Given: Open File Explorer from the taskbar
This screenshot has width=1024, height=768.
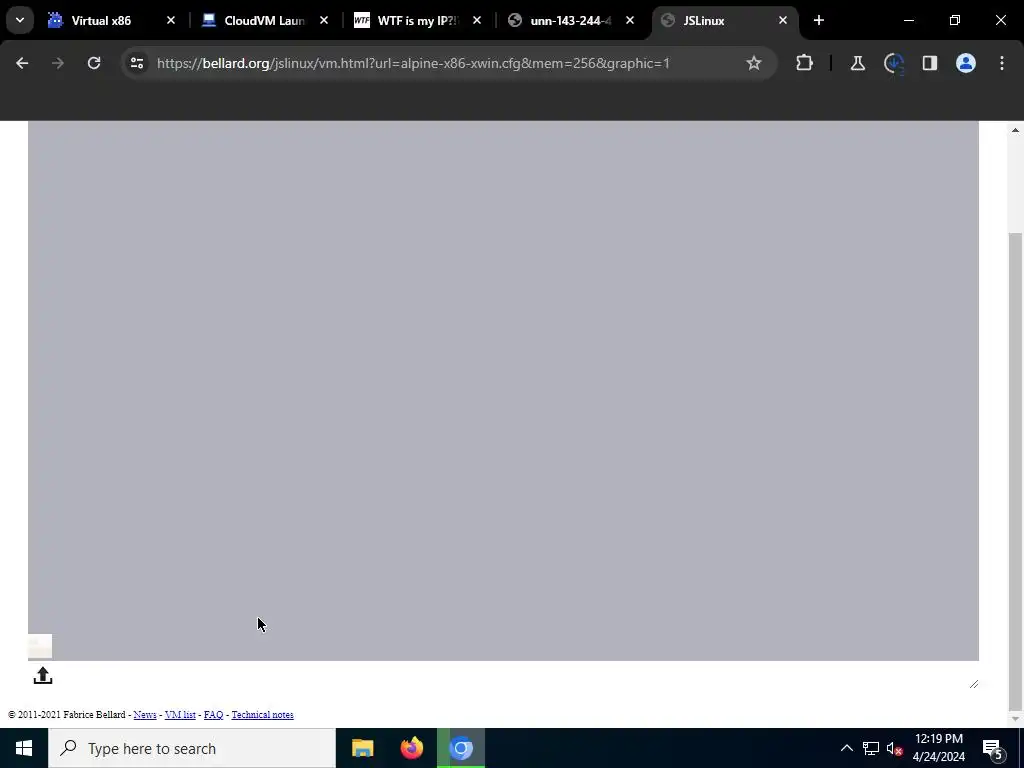Looking at the screenshot, I should pyautogui.click(x=362, y=748).
